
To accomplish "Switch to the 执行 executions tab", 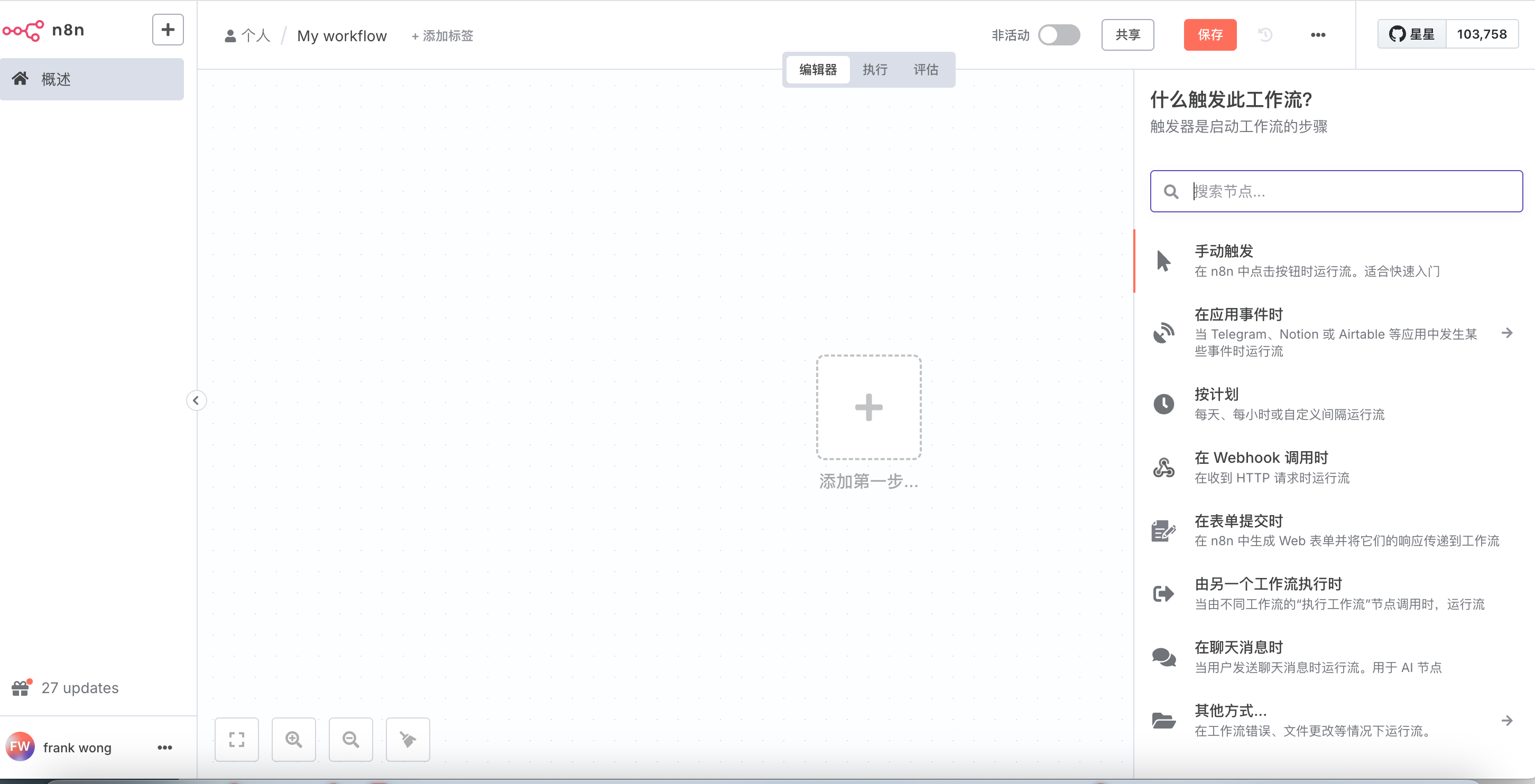I will (x=875, y=70).
